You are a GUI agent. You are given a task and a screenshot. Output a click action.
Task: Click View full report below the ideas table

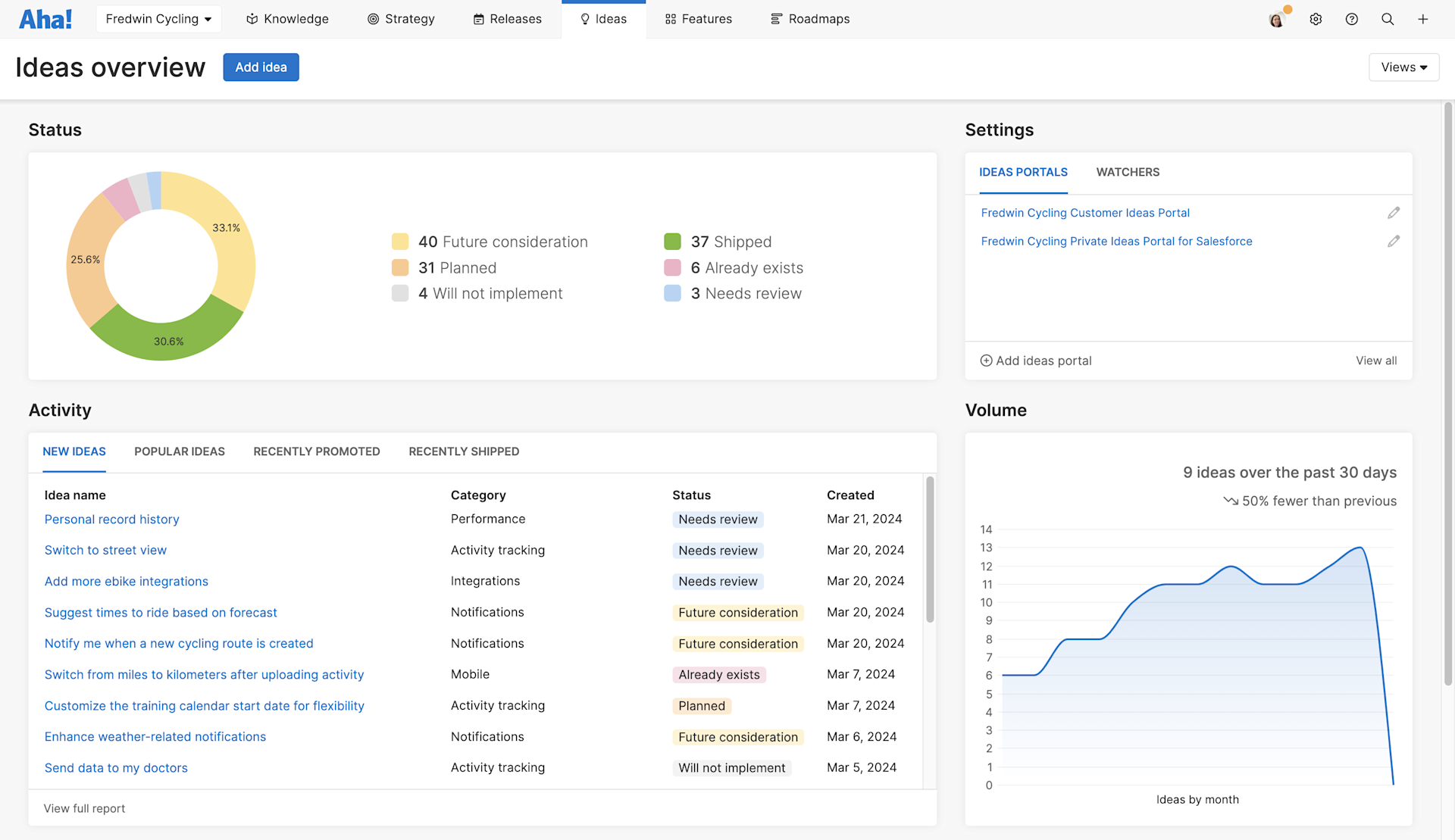click(84, 808)
